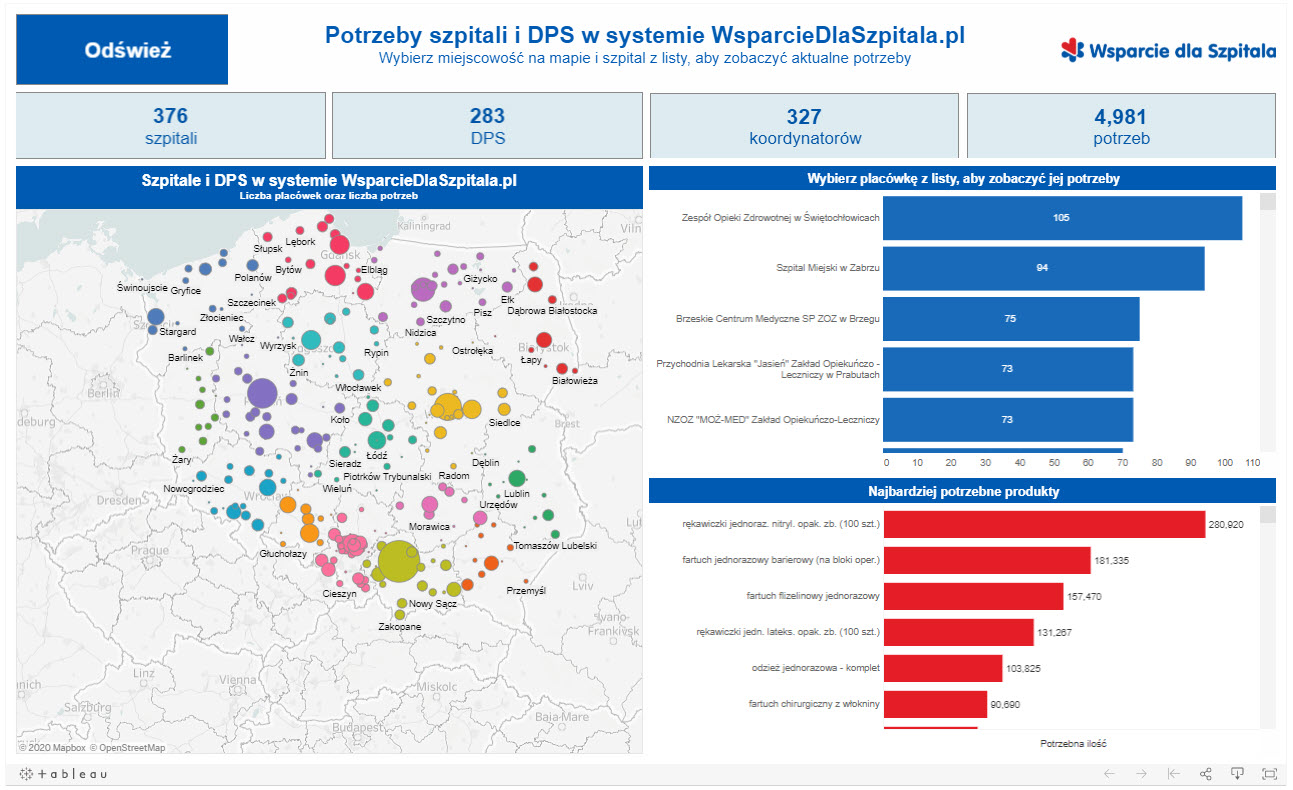Open the OpenStreetMap attribution link
The width and height of the screenshot is (1293, 790).
(127, 747)
